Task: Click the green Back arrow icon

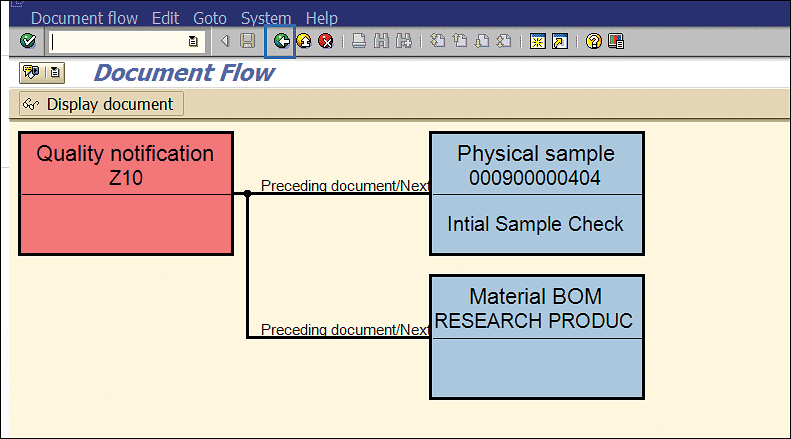Action: [x=281, y=41]
